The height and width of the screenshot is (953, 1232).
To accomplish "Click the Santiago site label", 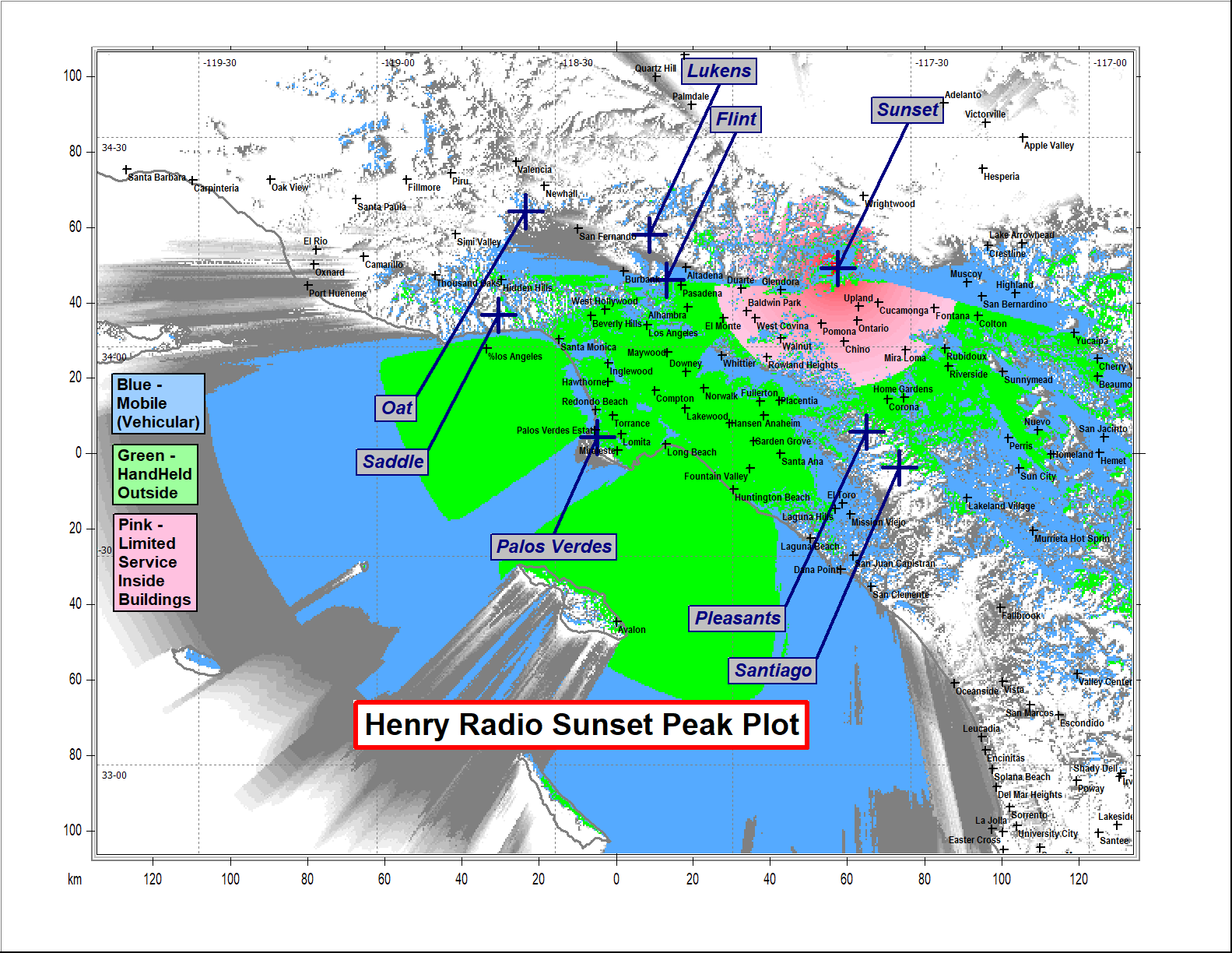I will coord(773,670).
